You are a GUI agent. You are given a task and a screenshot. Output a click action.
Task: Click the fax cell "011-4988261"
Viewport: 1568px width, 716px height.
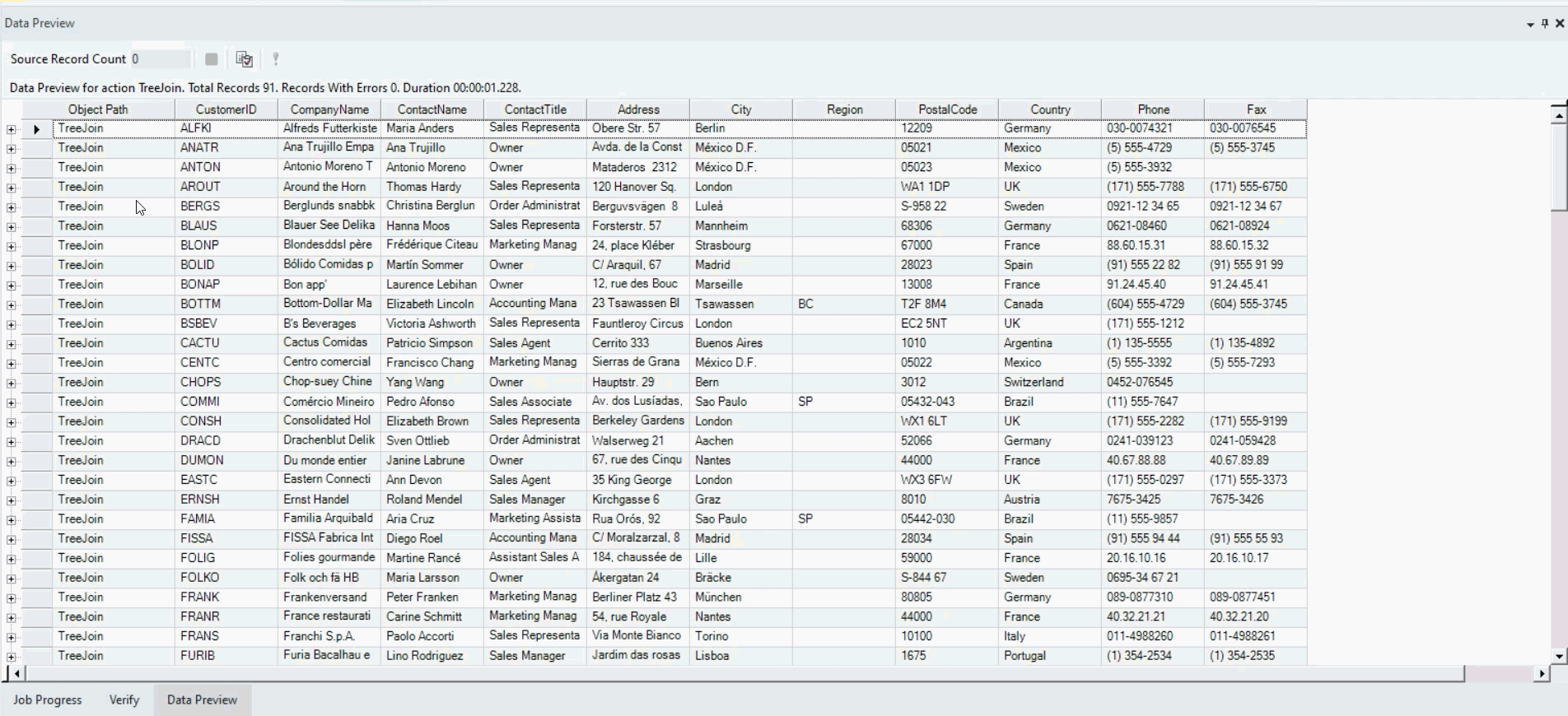[1256, 636]
